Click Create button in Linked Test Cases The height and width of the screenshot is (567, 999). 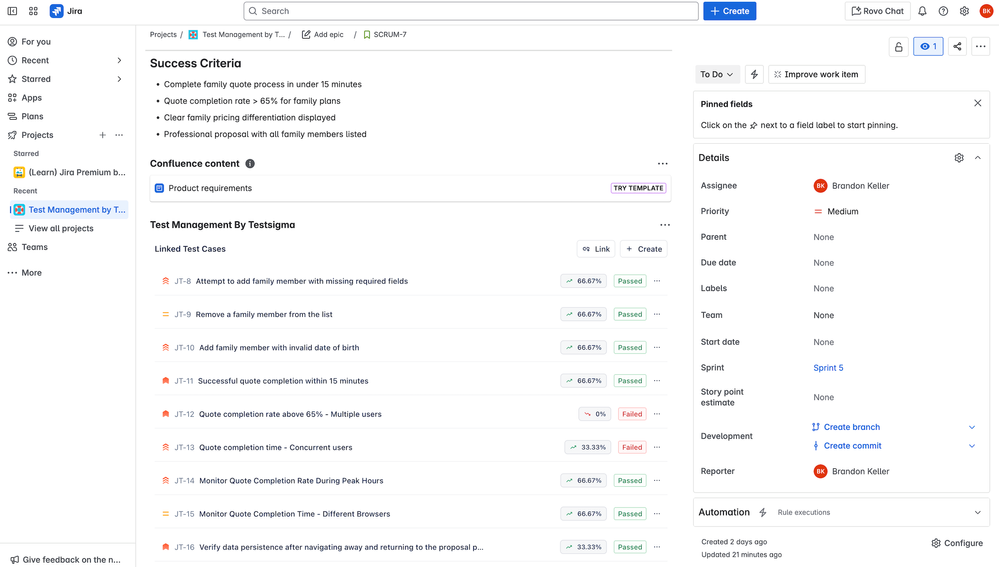tap(643, 249)
